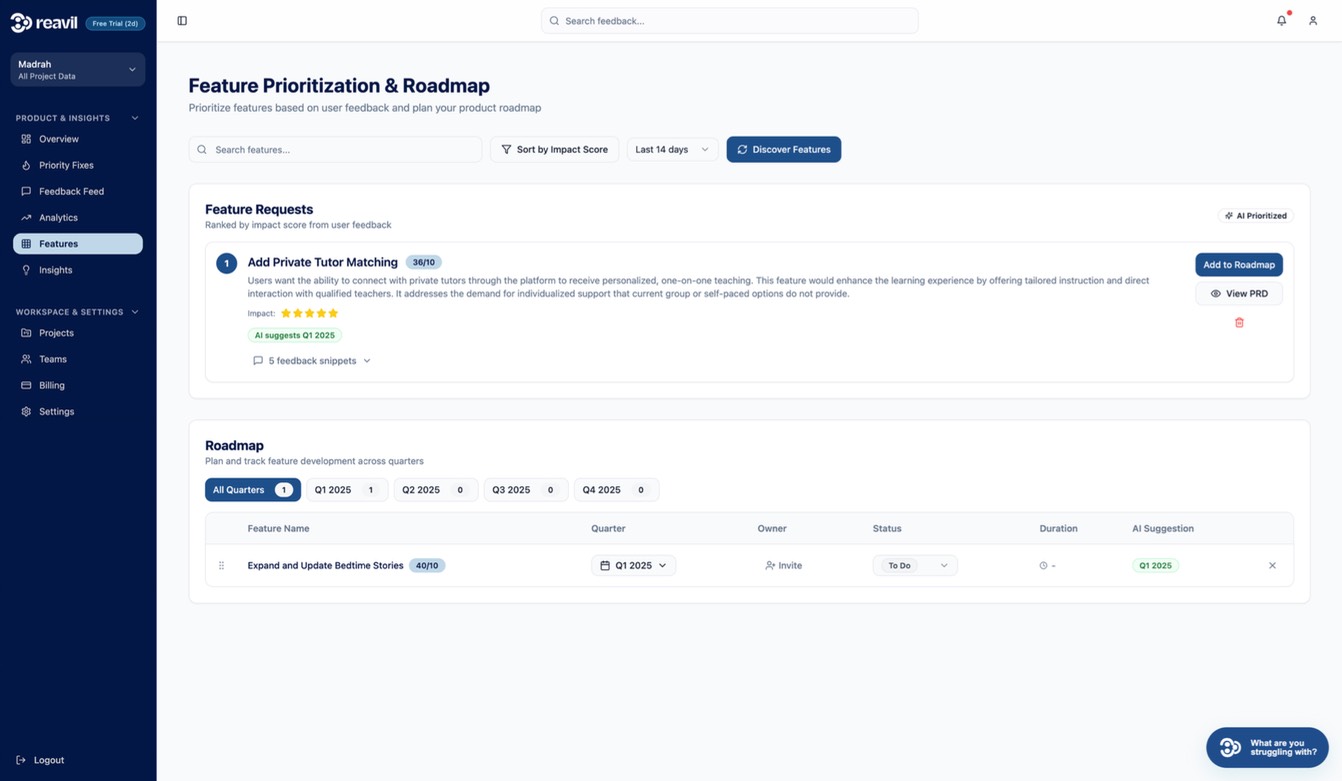Switch to the Q2 2025 roadmap tab

(435, 490)
